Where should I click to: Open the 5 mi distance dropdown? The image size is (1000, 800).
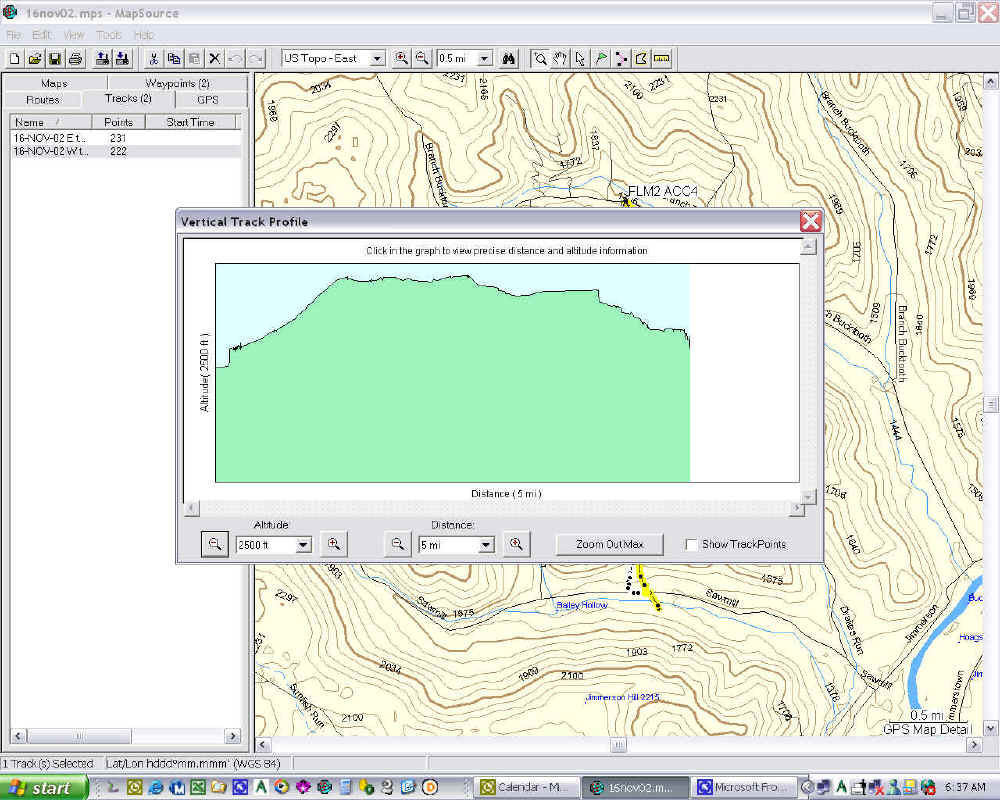(486, 545)
